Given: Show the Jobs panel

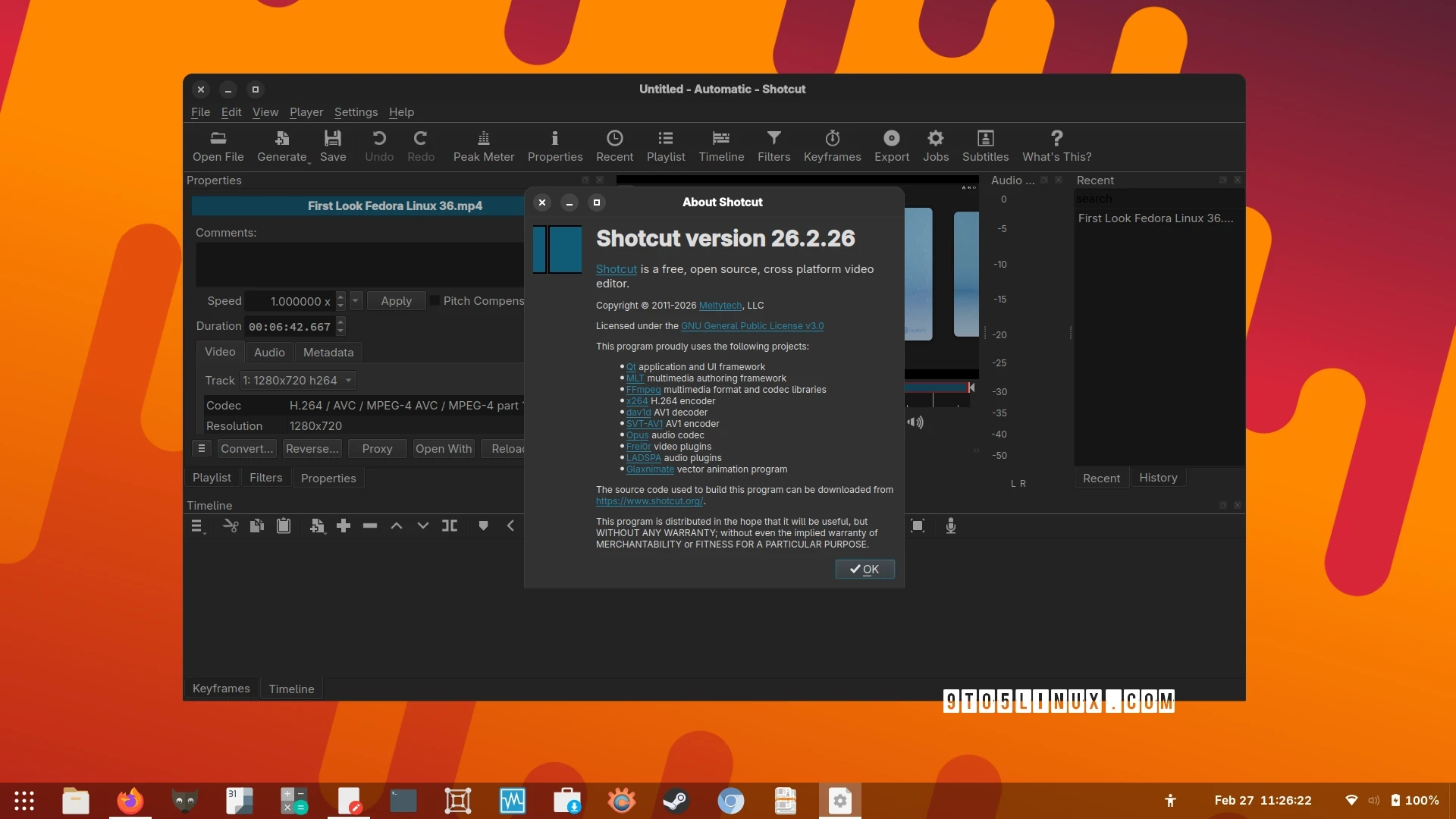Looking at the screenshot, I should point(936,146).
